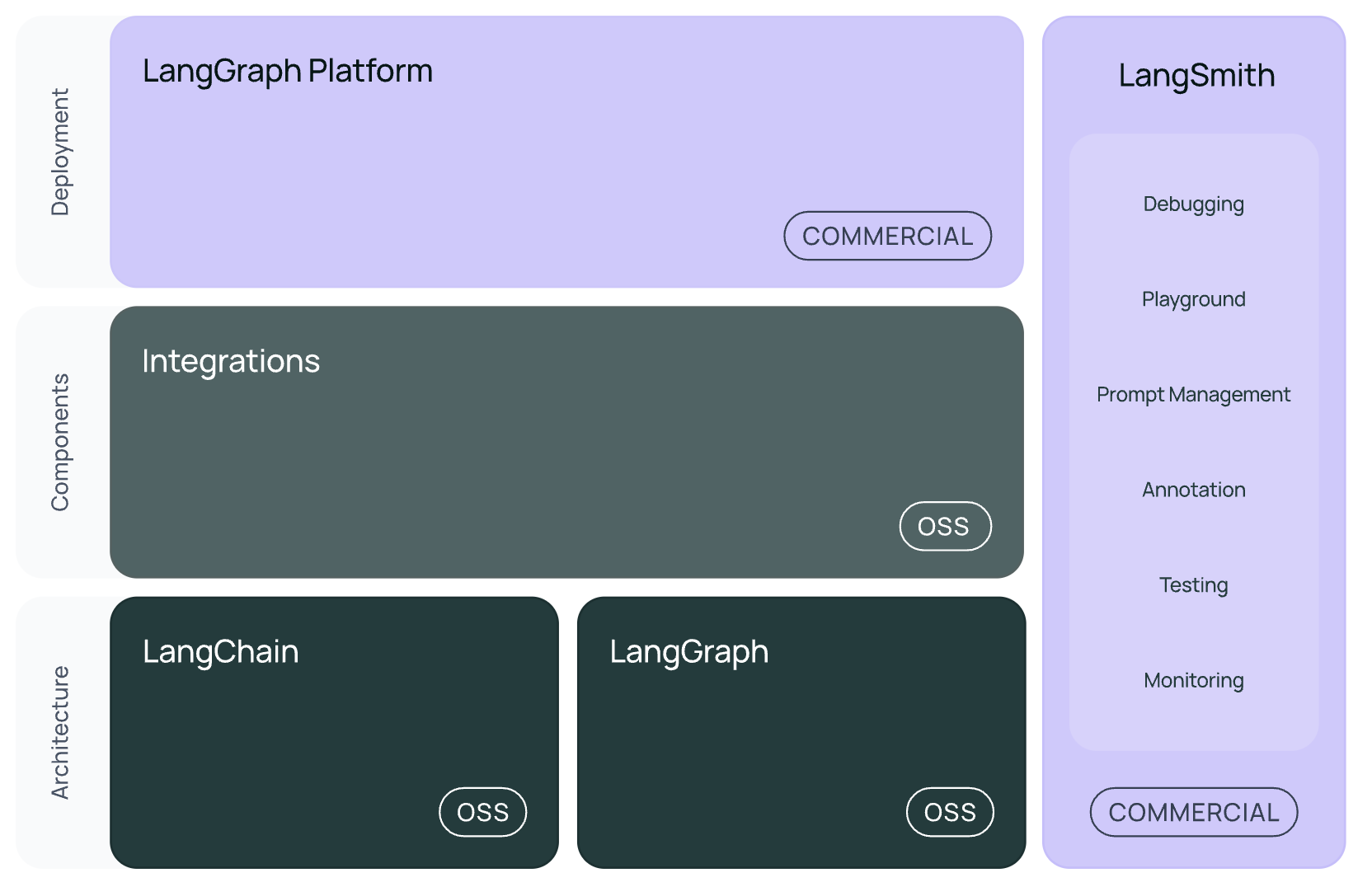Click the LangGraph Platform title
1372x887 pixels.
point(288,72)
